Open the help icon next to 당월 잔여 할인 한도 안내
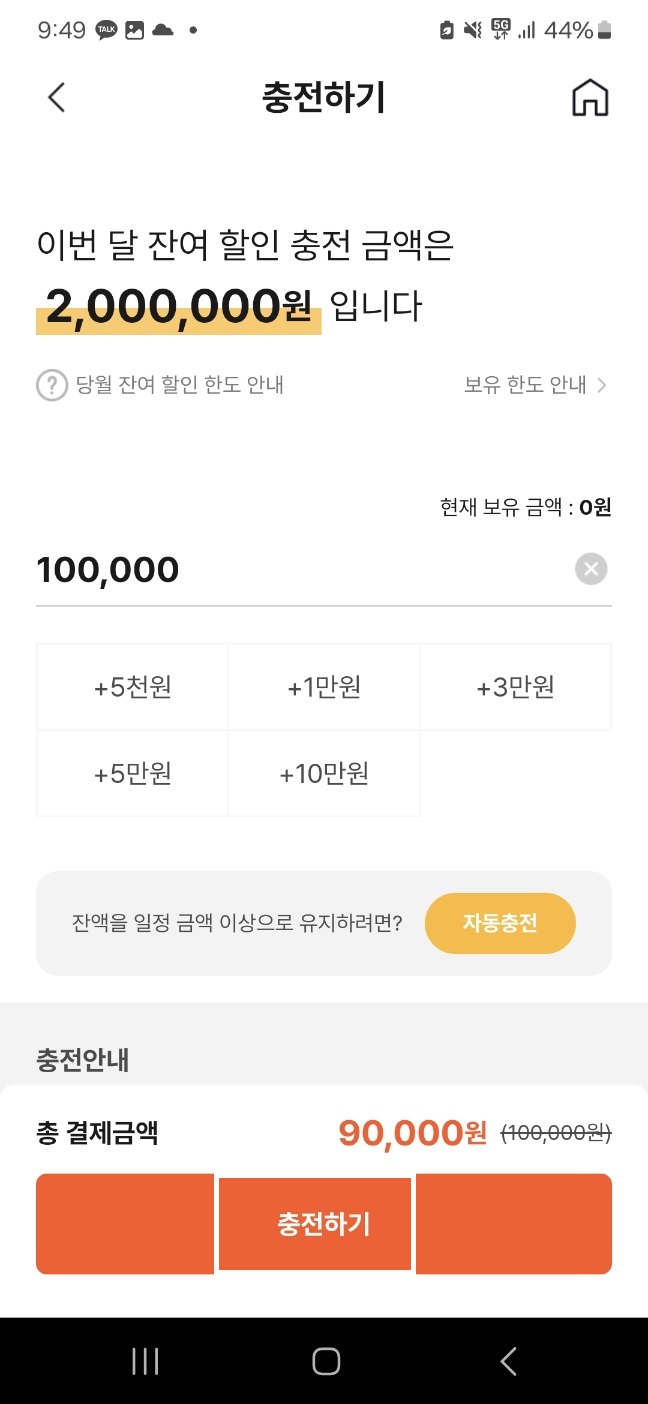Screen dimensions: 648x1404 (51, 385)
